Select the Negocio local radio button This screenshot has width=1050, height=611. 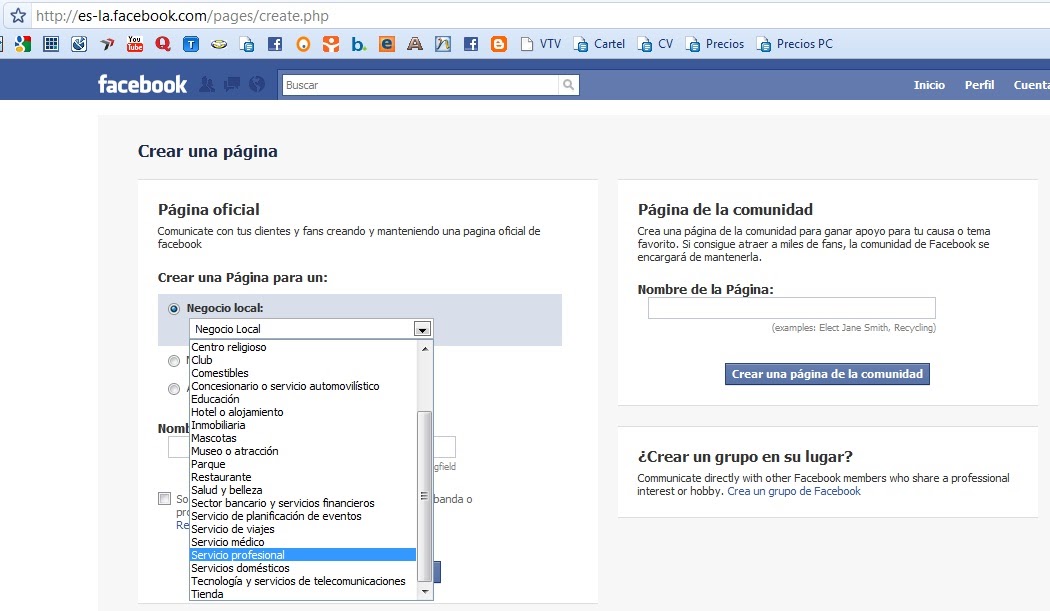click(174, 309)
